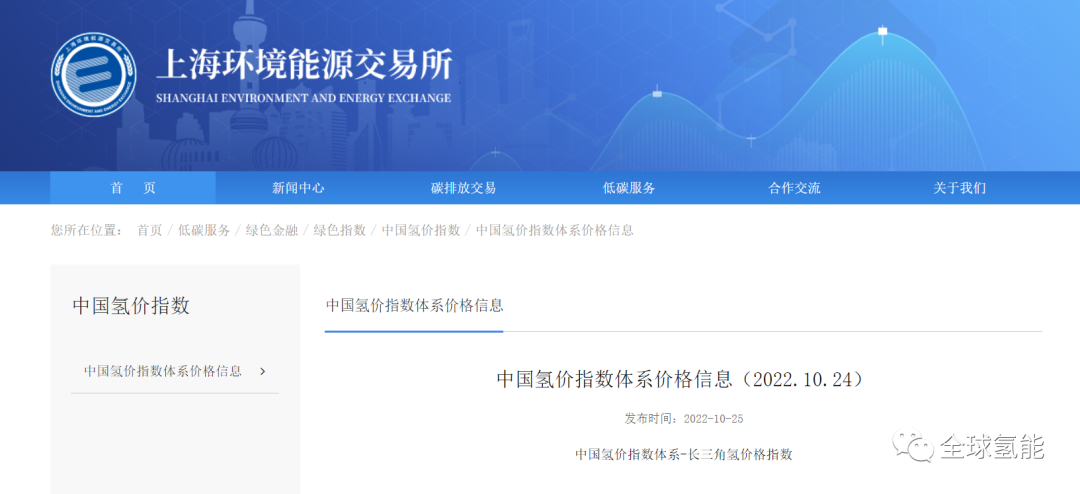Select 碳排放交易 in the navigation bar
The image size is (1080, 494).
point(463,188)
